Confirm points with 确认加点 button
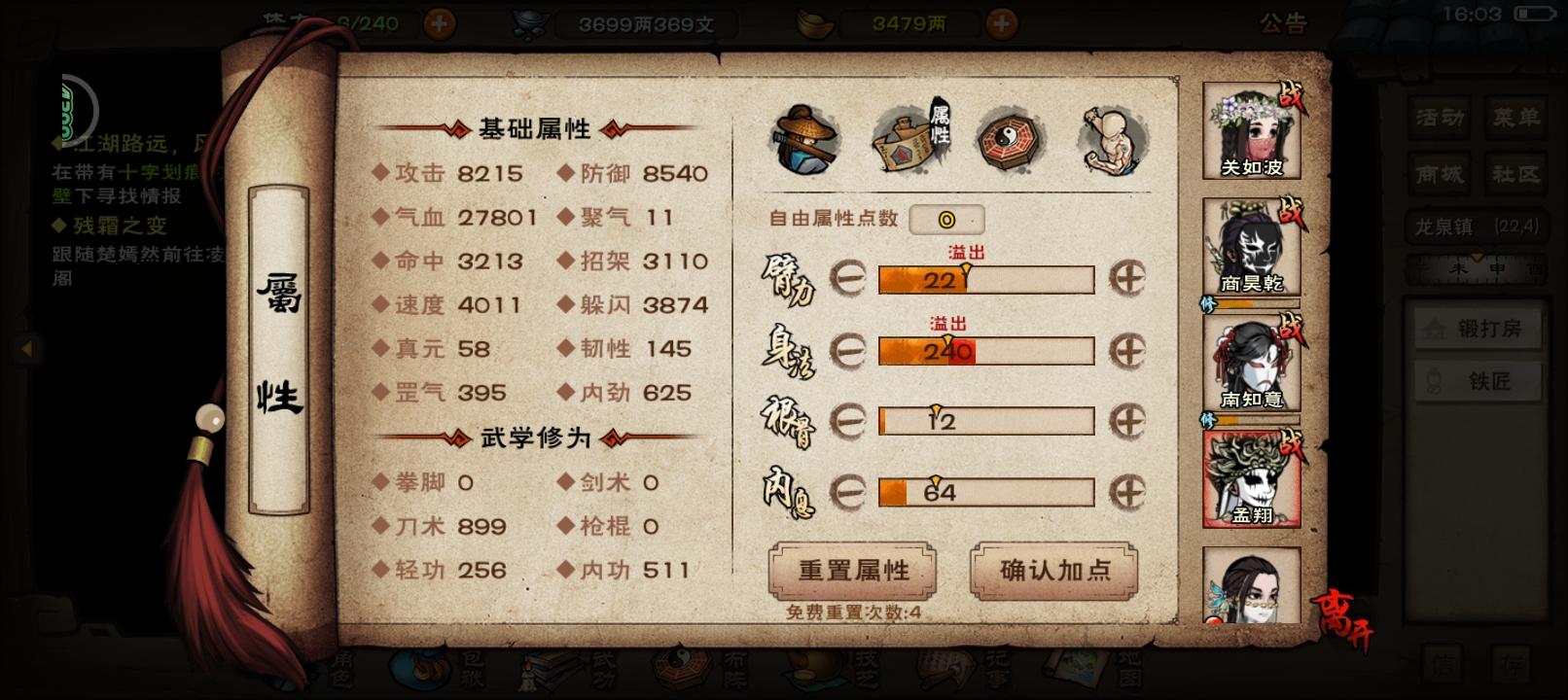The height and width of the screenshot is (700, 1568). [1054, 571]
